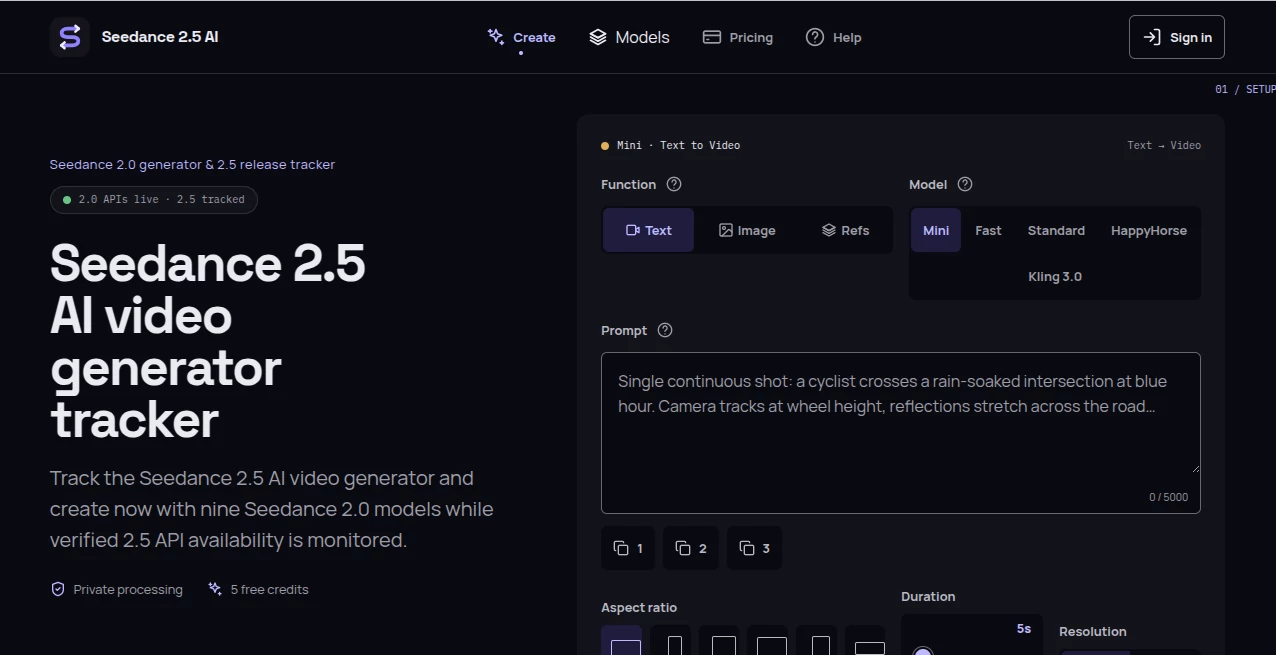
Task: Click the shield icon by Private processing
Action: 58,589
